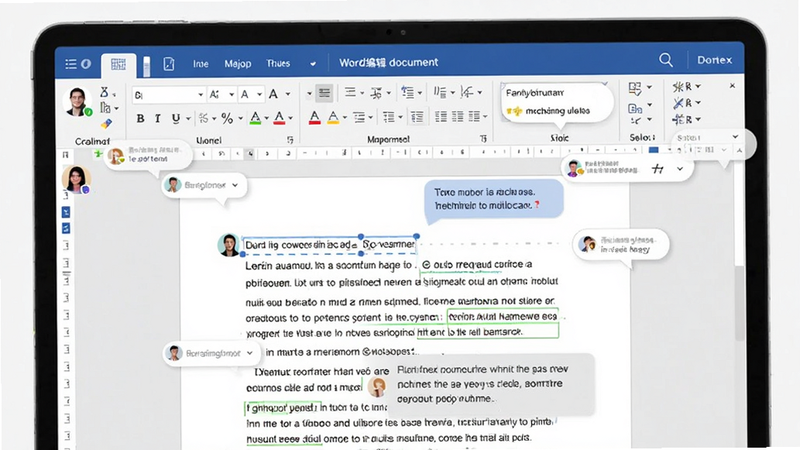800x450 pixels.
Task: Click the highlighted alignment button
Action: coord(324,93)
